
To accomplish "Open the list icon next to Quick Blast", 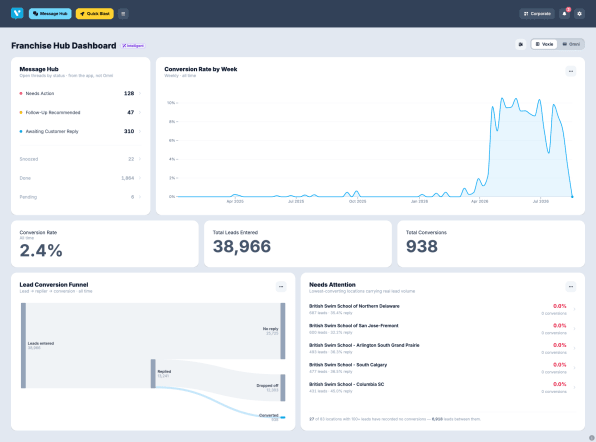I will click(x=123, y=14).
